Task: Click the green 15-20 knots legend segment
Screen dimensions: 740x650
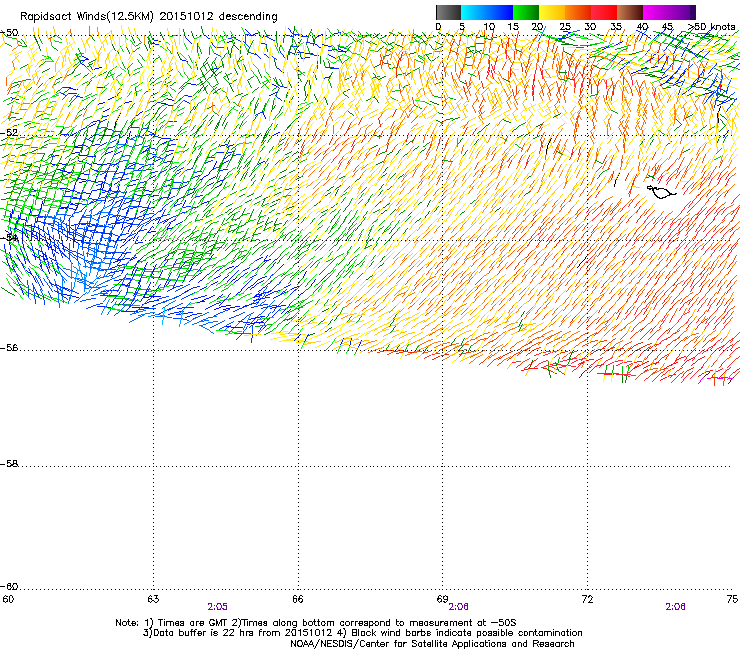Action: click(526, 12)
